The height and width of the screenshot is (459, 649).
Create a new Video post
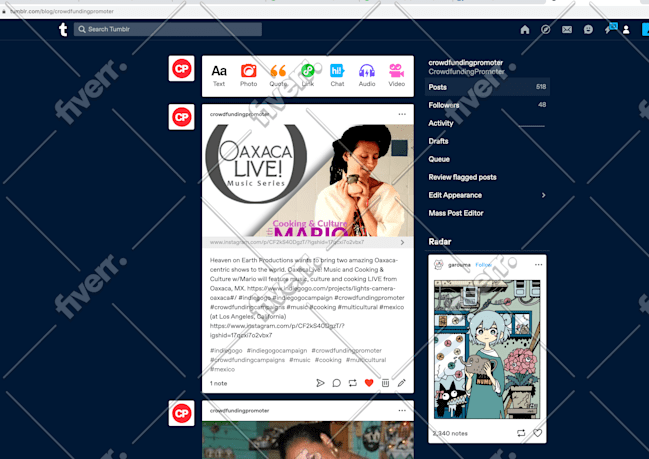coord(397,75)
